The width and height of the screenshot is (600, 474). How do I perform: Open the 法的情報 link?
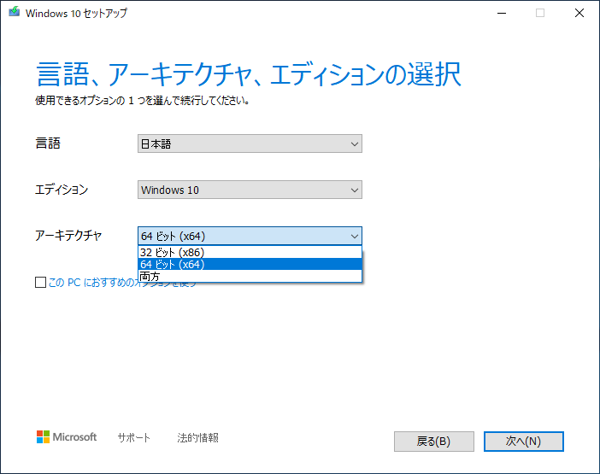tap(198, 438)
